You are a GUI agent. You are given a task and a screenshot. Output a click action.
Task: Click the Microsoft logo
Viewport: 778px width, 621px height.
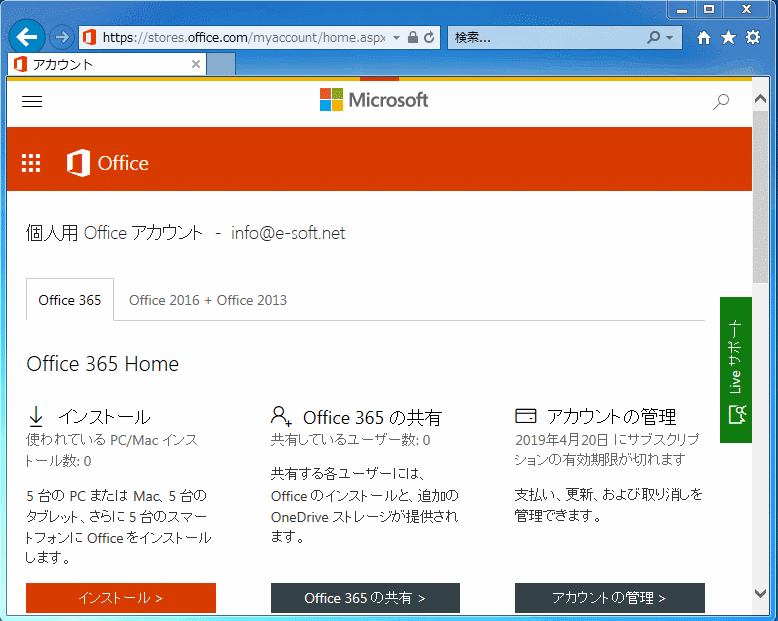point(374,100)
